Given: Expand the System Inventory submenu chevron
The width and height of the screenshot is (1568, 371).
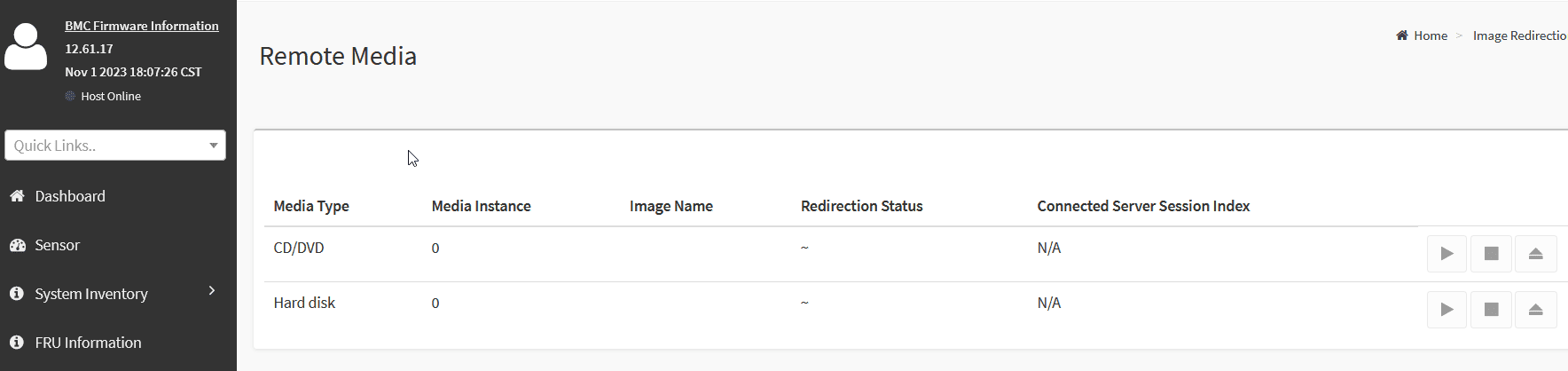Looking at the screenshot, I should [212, 291].
